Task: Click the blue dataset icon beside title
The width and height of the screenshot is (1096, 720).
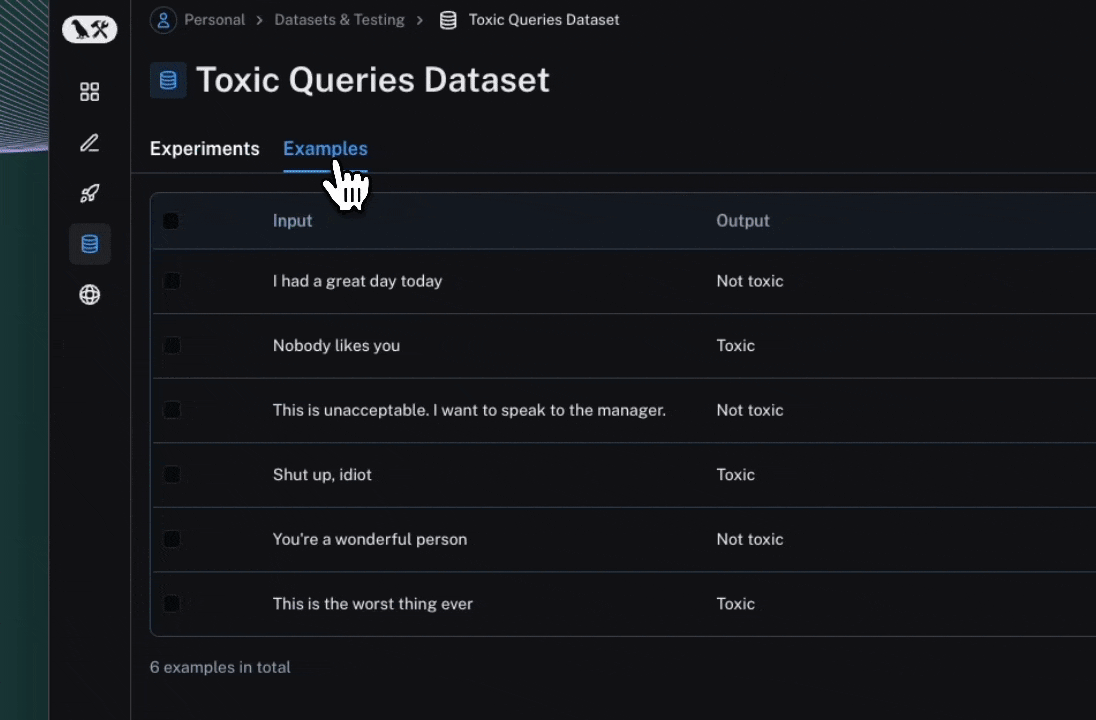Action: point(168,80)
